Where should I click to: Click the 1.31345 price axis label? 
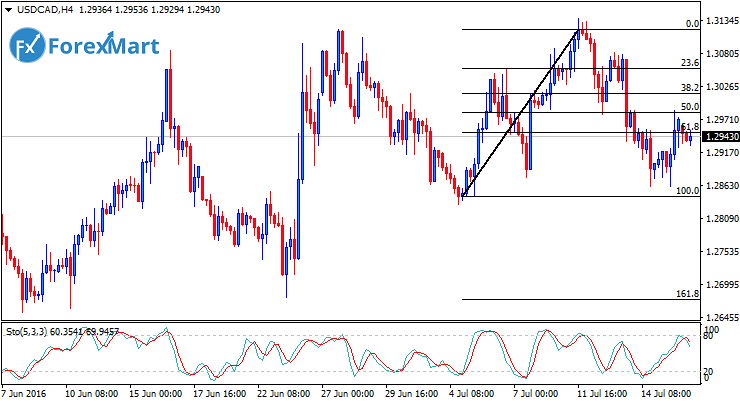pos(721,21)
